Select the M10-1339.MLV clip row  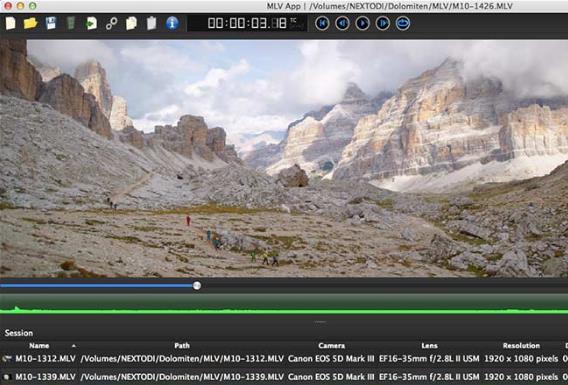click(284, 377)
